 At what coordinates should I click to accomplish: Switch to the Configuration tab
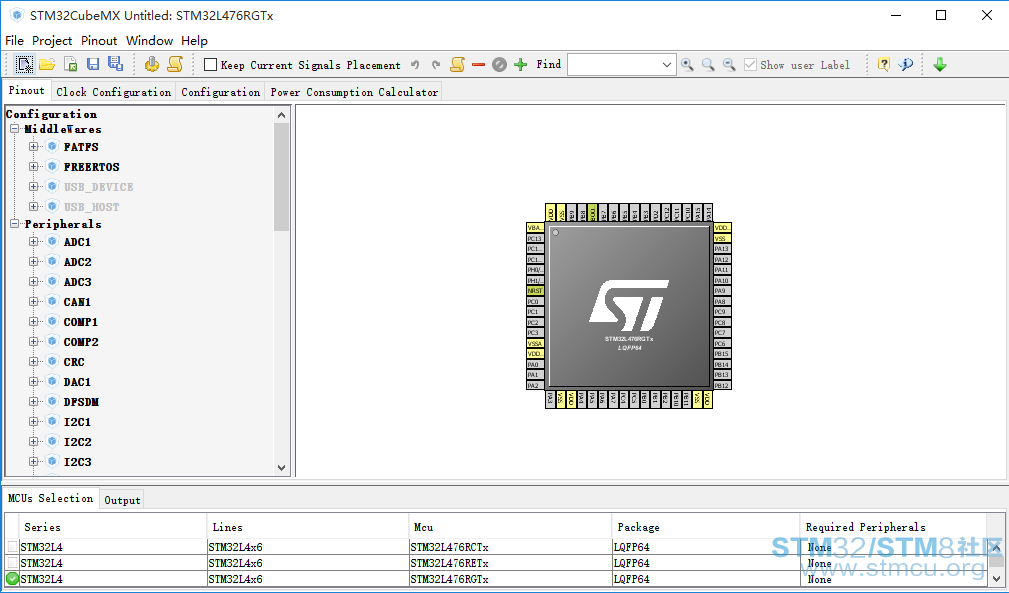point(221,92)
